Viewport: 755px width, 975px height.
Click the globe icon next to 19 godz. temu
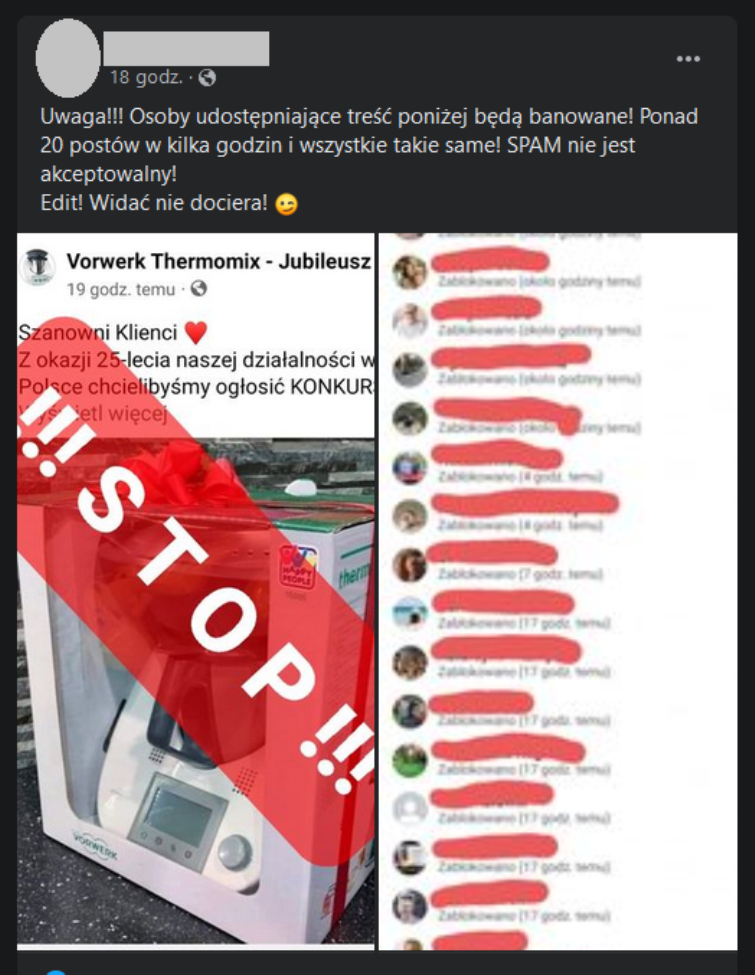pyautogui.click(x=199, y=289)
